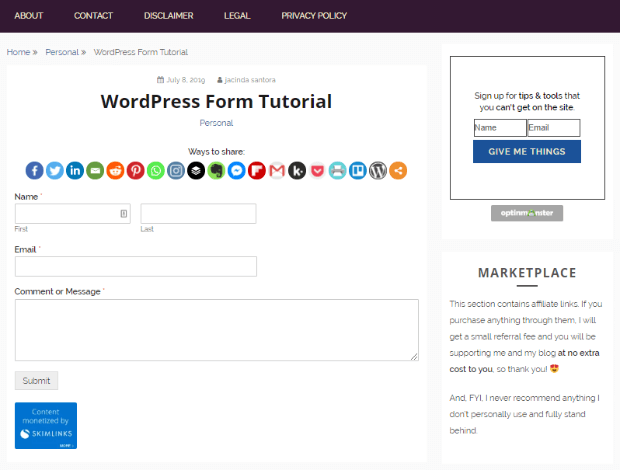Click the autofill icon in First name field

point(124,213)
